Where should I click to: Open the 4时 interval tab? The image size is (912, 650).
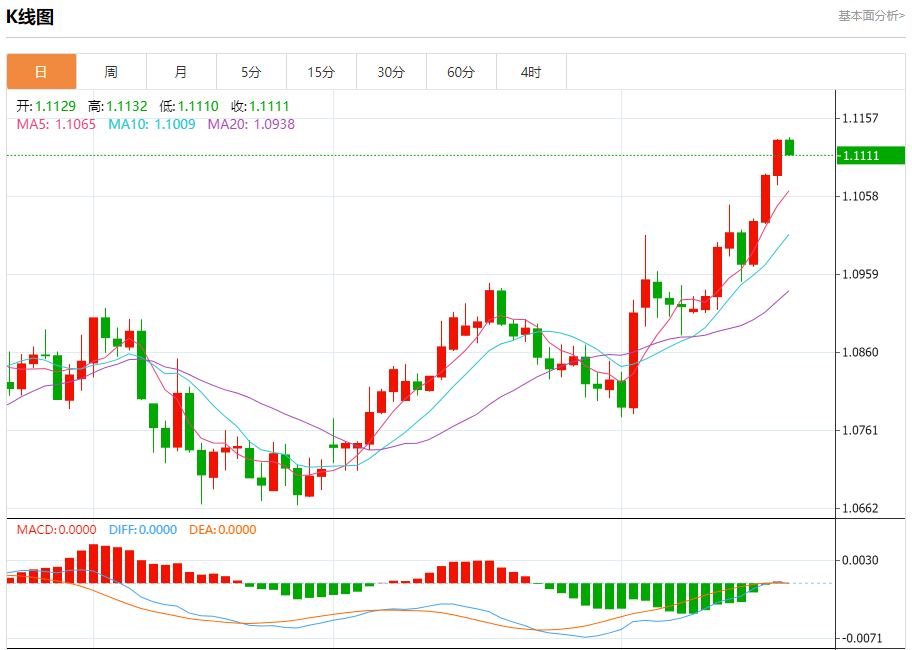pyautogui.click(x=531, y=72)
